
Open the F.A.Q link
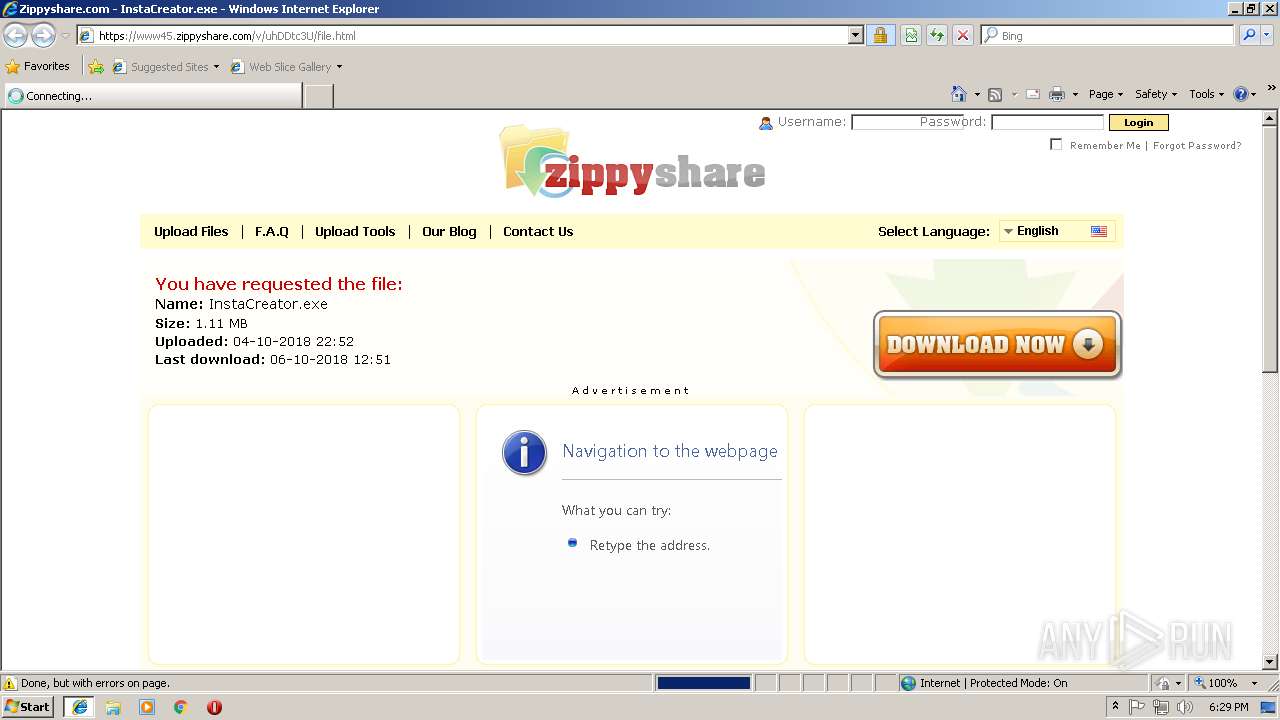click(272, 231)
